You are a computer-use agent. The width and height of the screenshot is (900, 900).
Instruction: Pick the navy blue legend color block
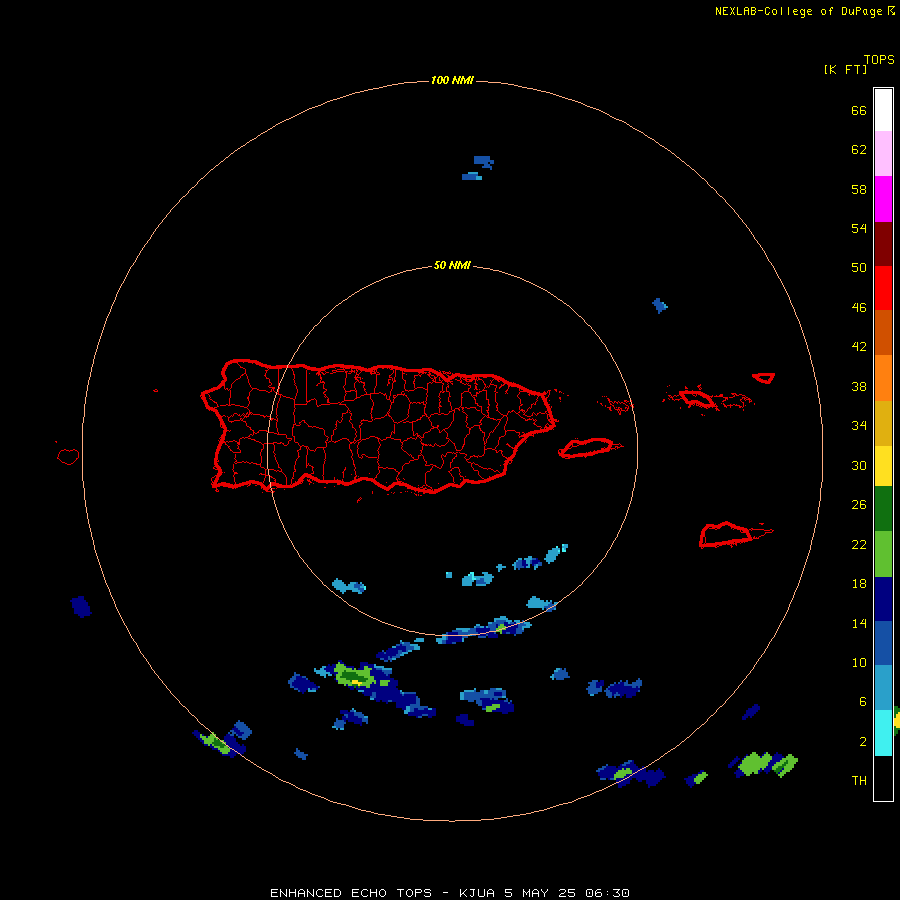883,599
